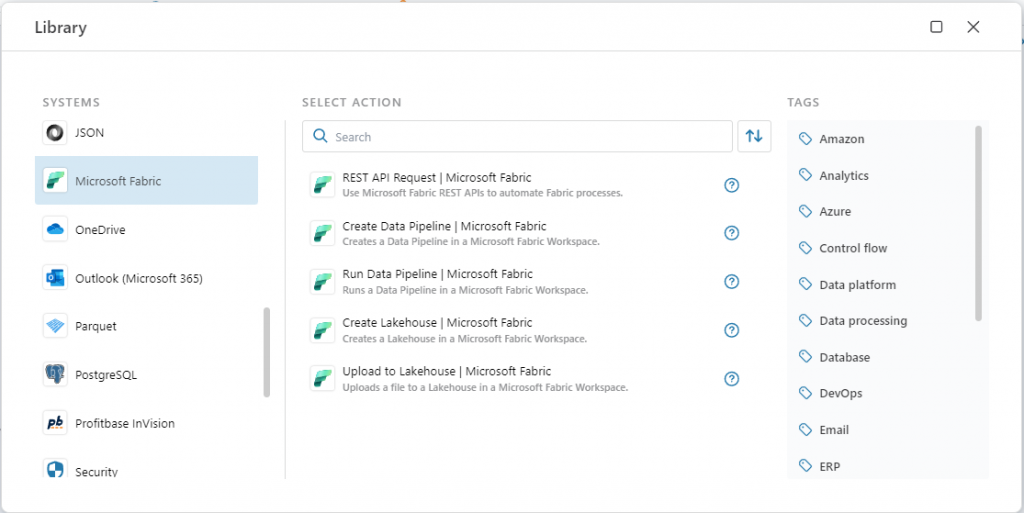The height and width of the screenshot is (513, 1024).
Task: Show help for Run Data Pipeline
Action: (x=731, y=282)
